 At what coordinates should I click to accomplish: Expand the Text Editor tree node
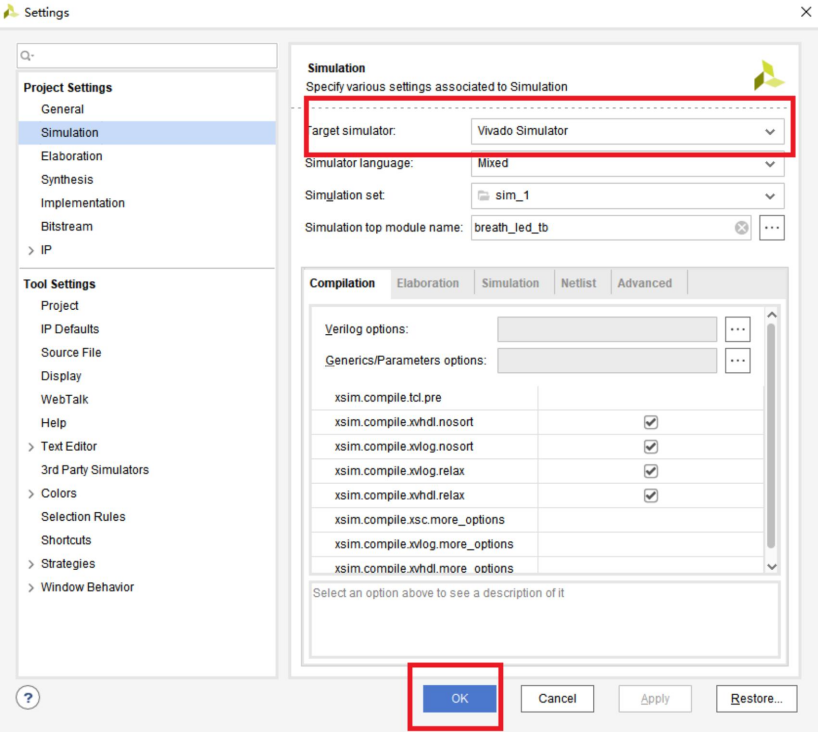[x=31, y=447]
